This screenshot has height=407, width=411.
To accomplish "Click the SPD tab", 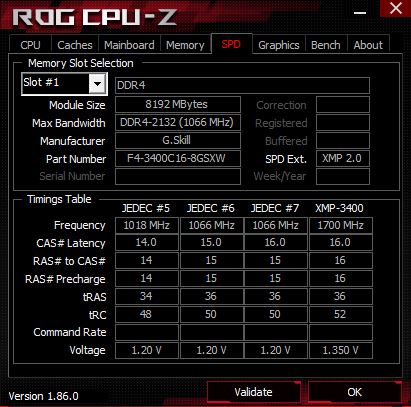I will click(x=231, y=44).
